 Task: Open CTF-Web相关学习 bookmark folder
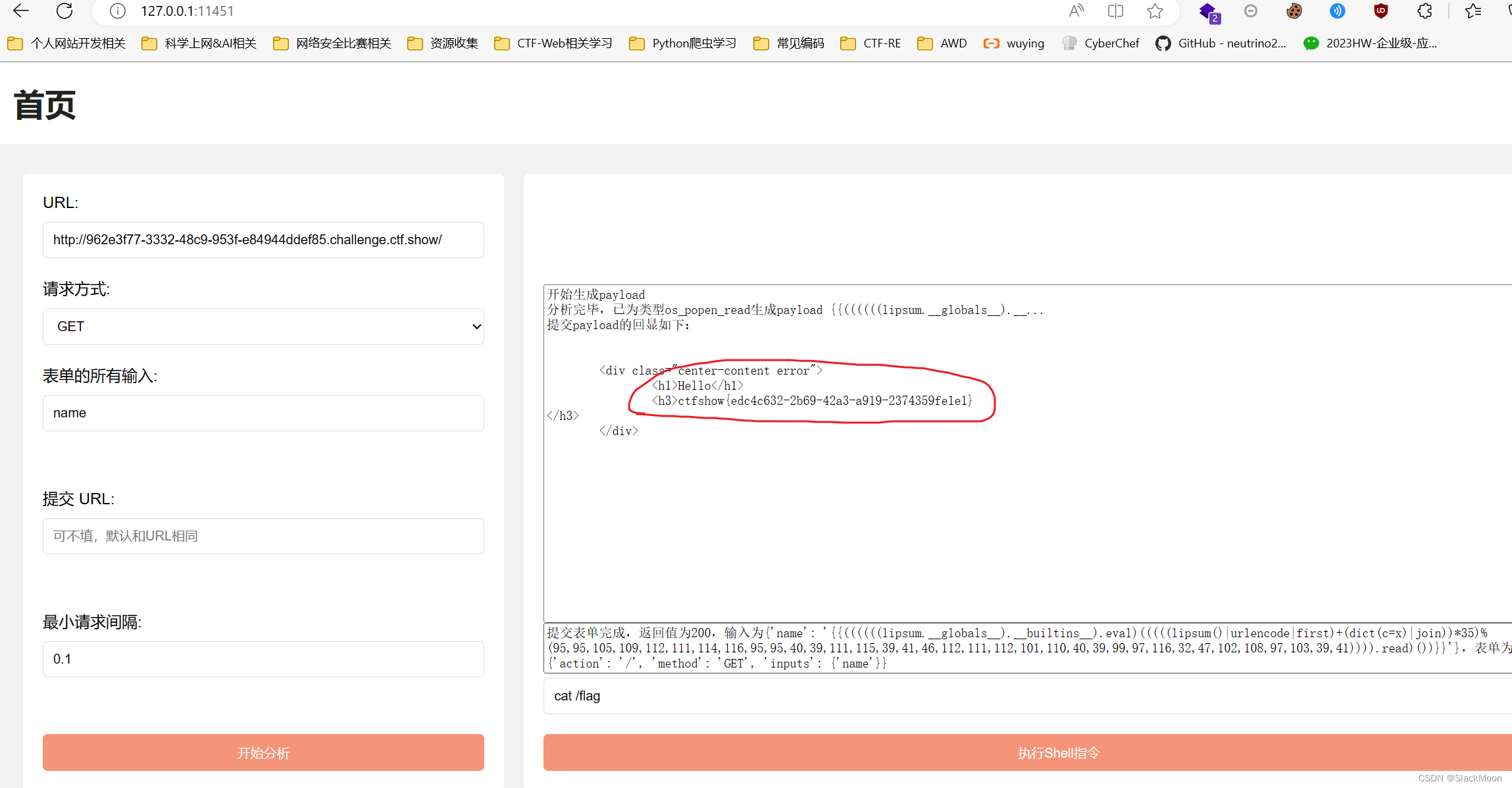pos(553,43)
